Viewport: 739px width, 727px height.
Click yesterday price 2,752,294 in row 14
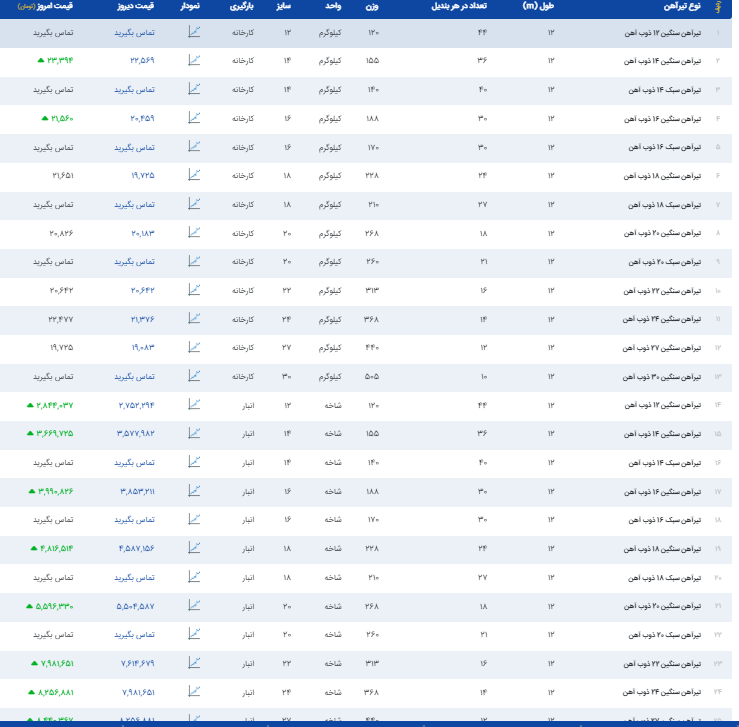tap(136, 405)
